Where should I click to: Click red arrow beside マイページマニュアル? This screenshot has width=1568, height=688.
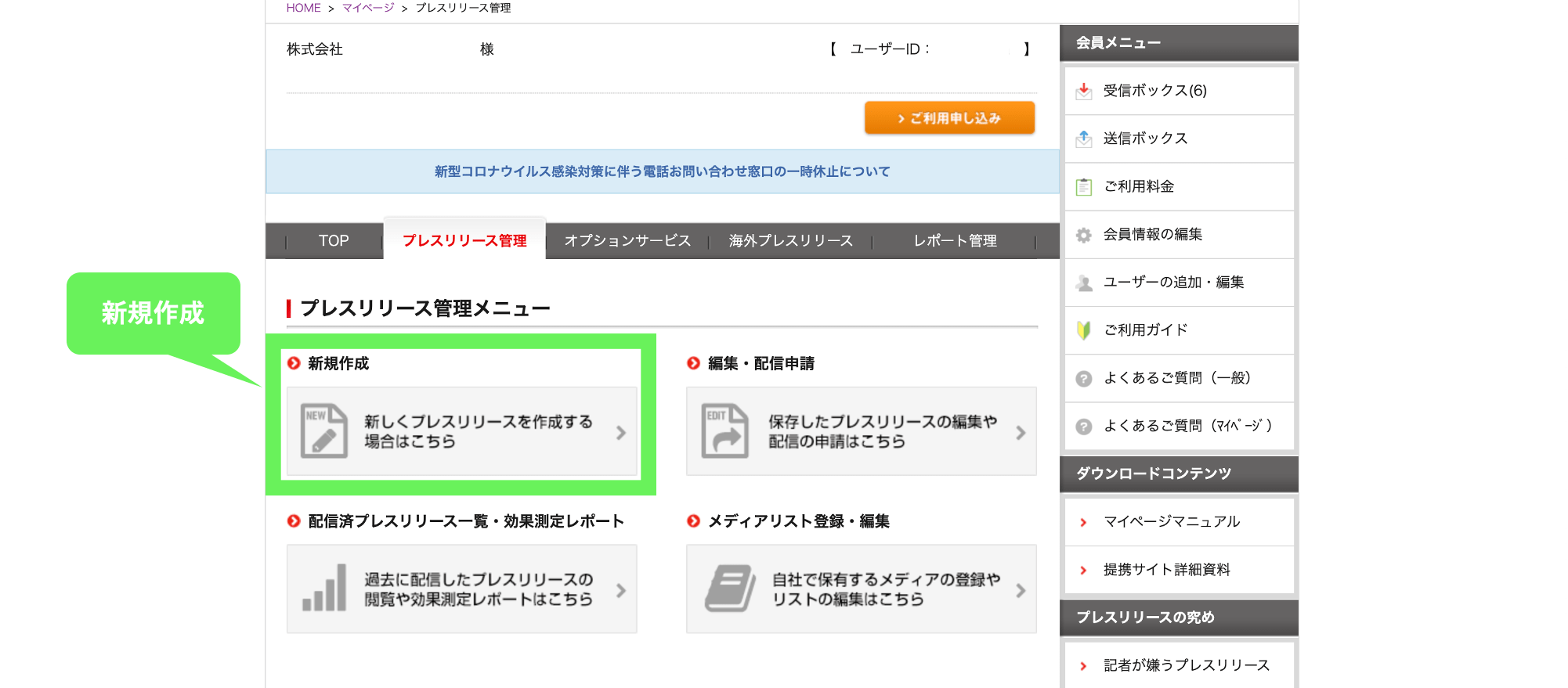[x=1083, y=522]
